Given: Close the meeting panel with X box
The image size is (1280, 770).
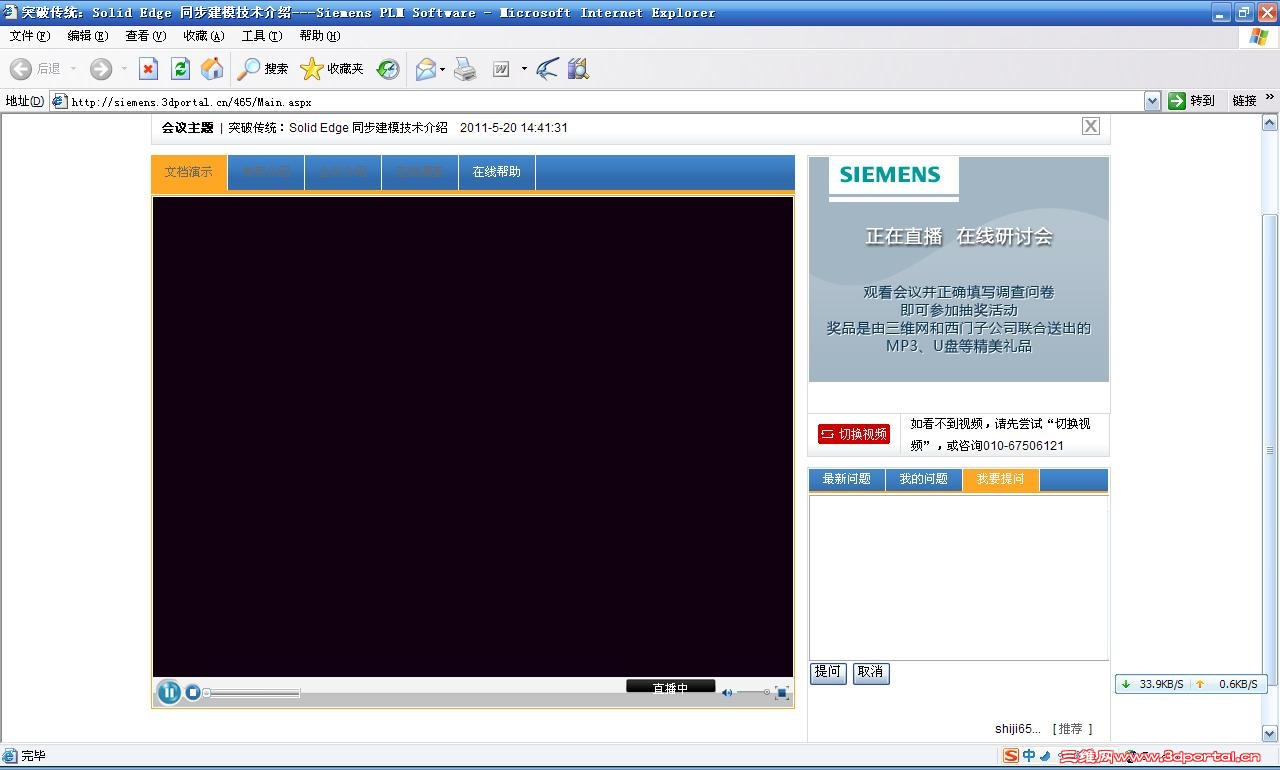Looking at the screenshot, I should (1091, 126).
